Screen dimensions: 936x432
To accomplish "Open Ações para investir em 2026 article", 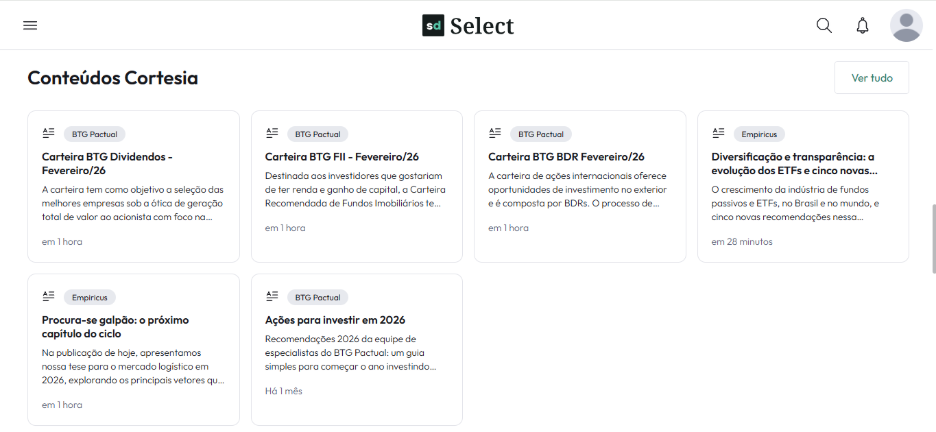I will click(335, 320).
